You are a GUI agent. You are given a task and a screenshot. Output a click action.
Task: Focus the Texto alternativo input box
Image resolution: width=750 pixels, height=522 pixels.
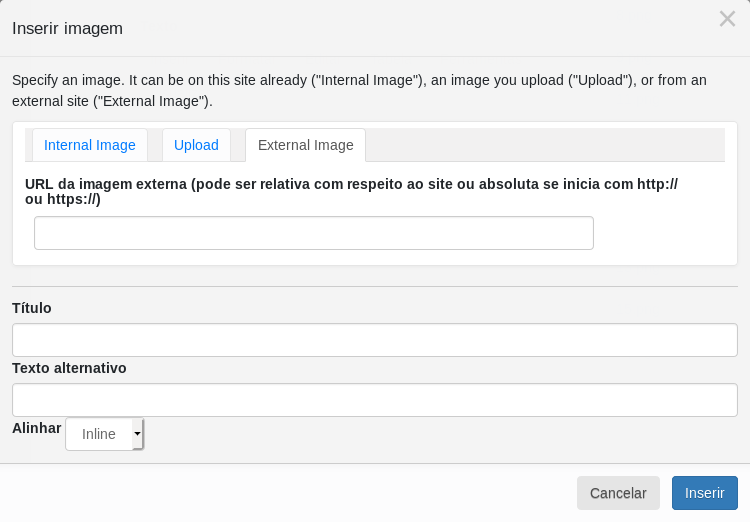374,400
